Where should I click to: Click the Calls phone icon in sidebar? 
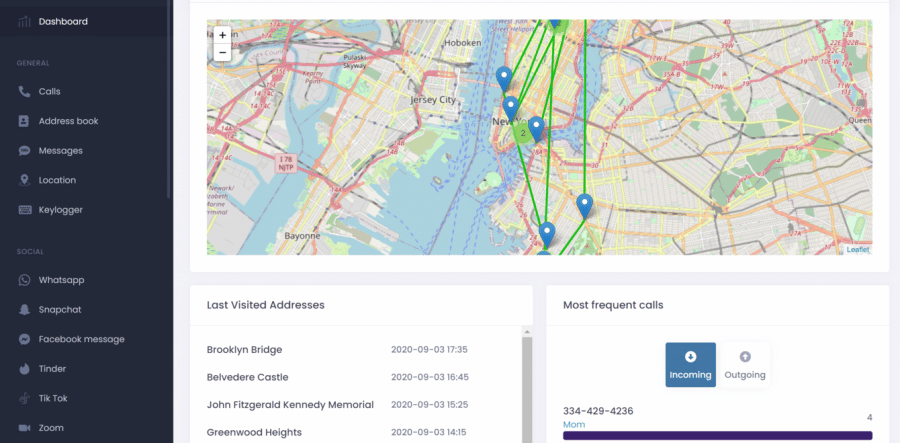[24, 91]
